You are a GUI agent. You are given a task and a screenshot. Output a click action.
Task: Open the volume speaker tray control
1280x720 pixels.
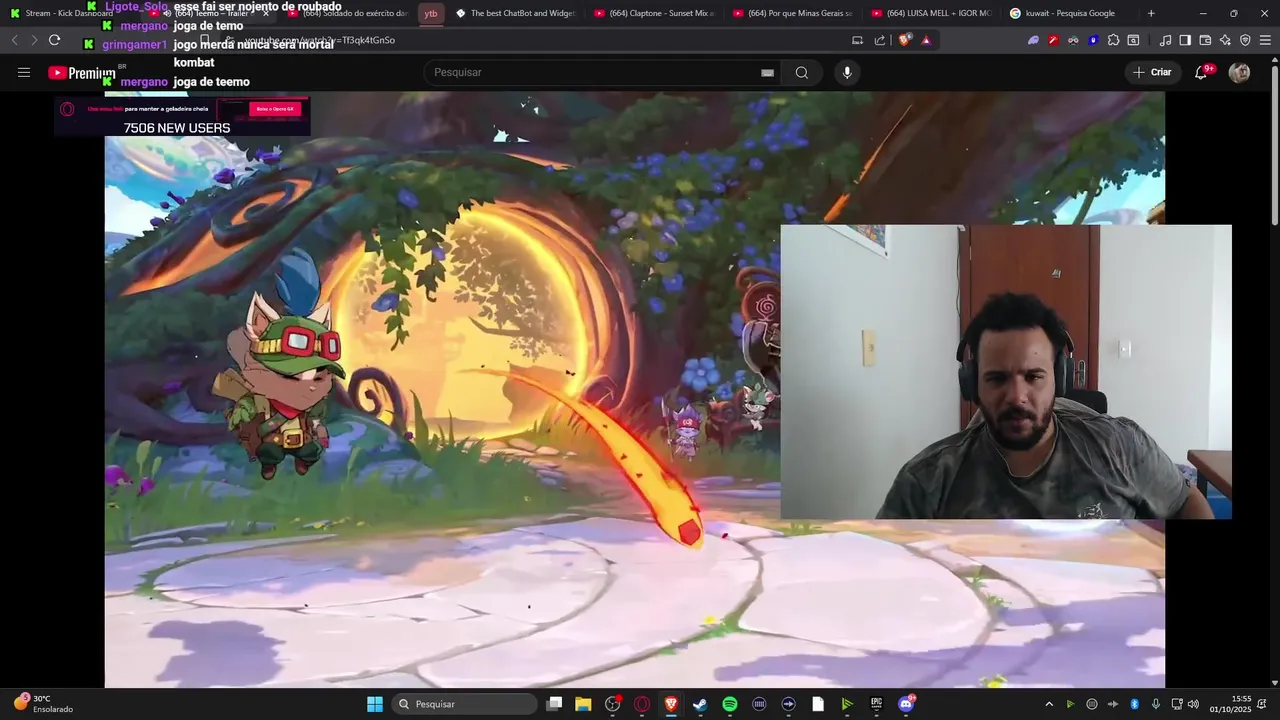point(1193,704)
